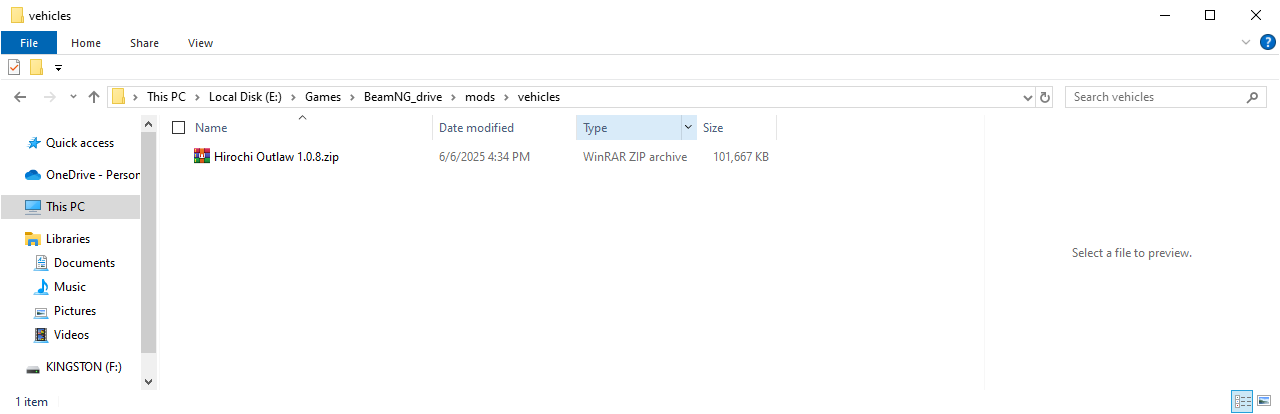1280x414 pixels.
Task: Click the search magnifier icon
Action: (x=1252, y=97)
